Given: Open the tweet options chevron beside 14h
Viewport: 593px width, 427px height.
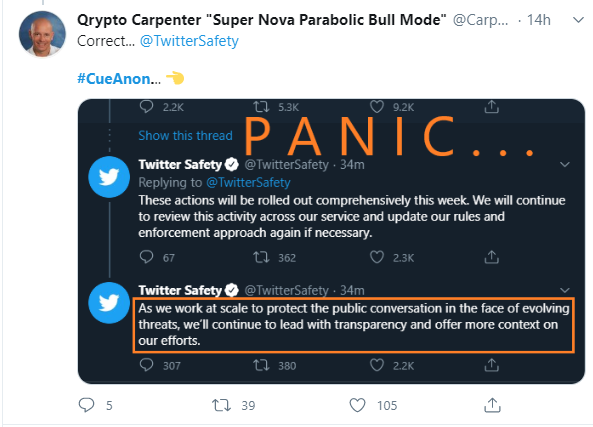Looking at the screenshot, I should (578, 20).
